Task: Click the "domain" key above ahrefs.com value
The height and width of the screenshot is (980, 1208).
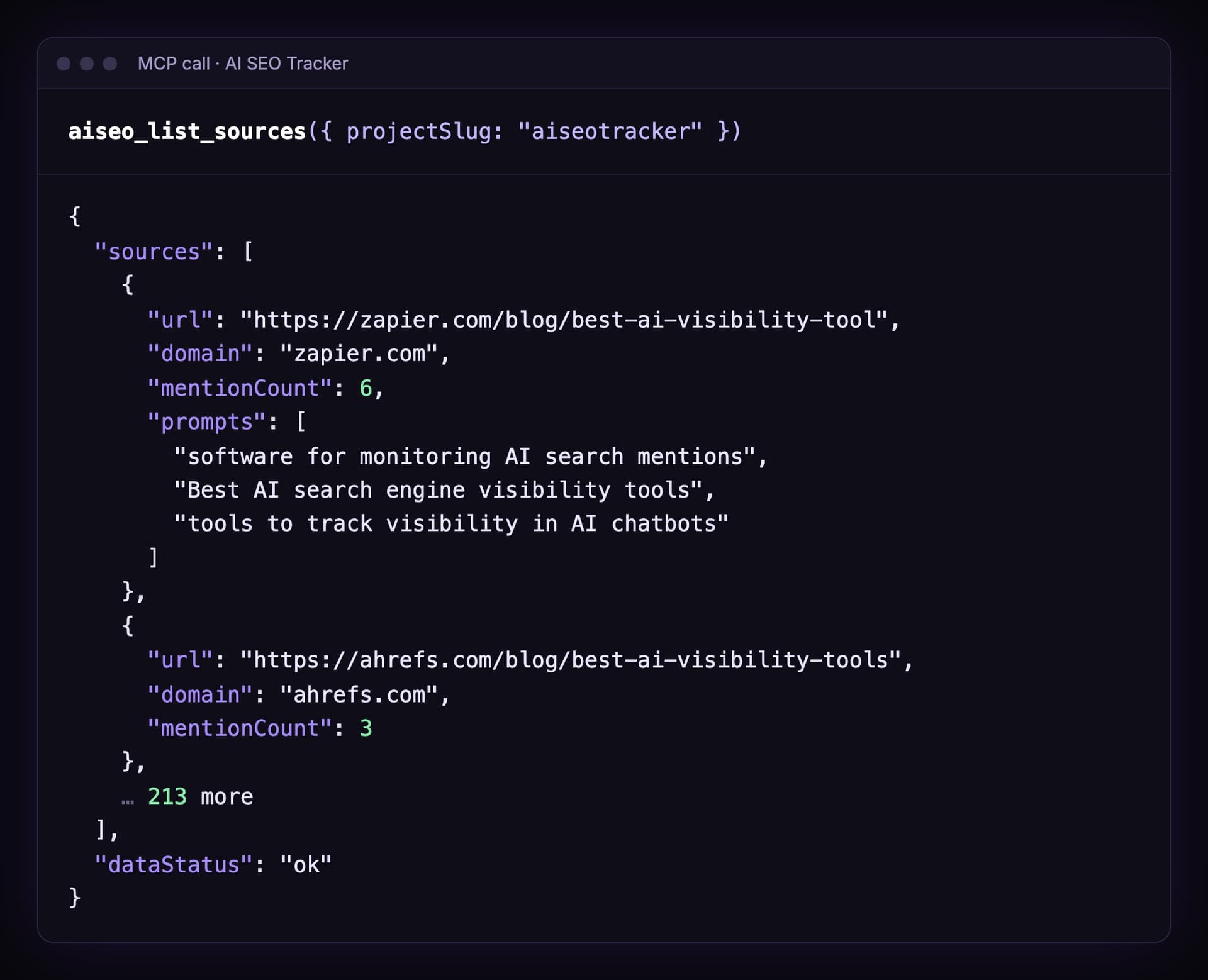Action: point(200,694)
